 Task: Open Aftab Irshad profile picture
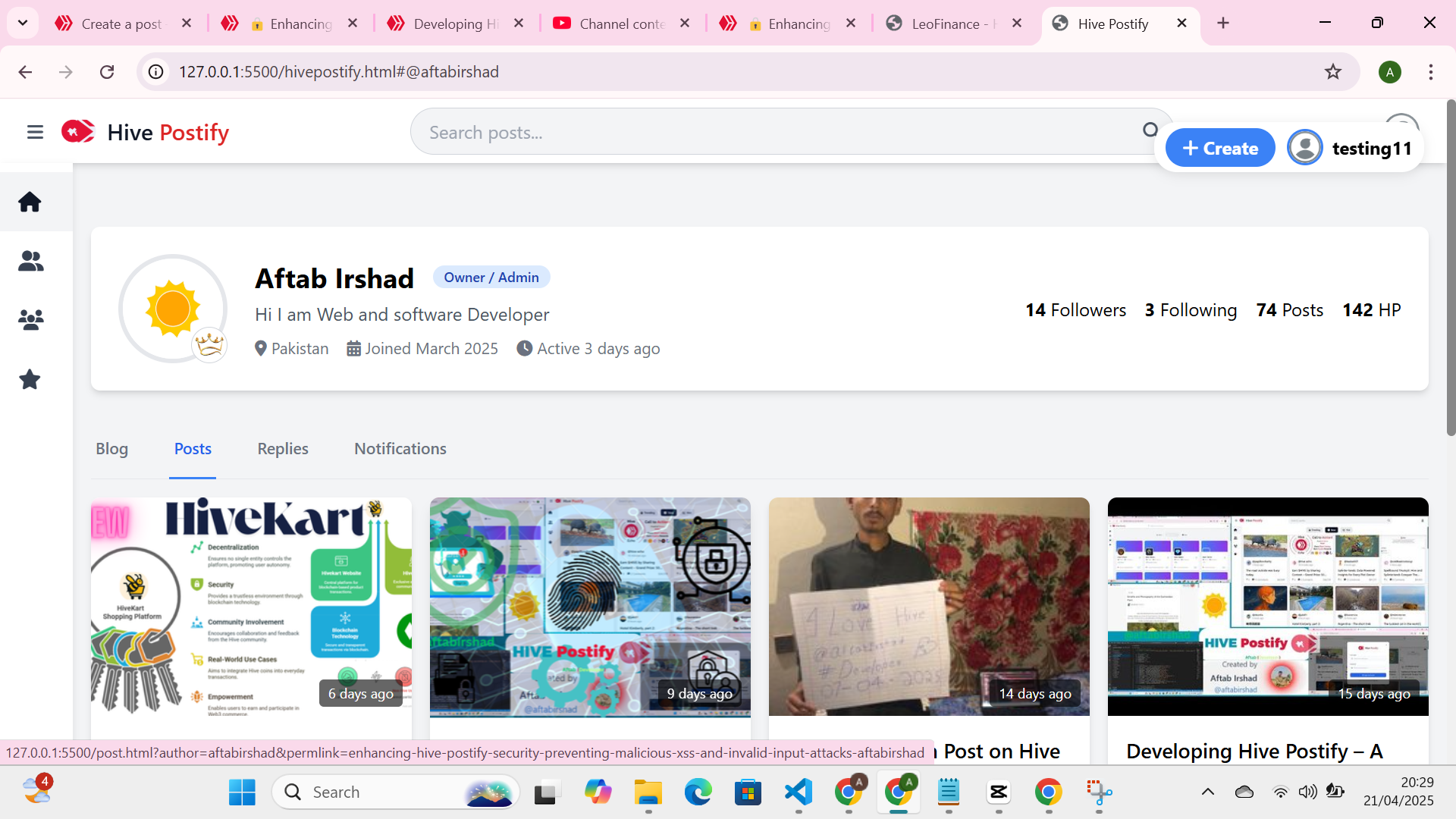point(173,309)
